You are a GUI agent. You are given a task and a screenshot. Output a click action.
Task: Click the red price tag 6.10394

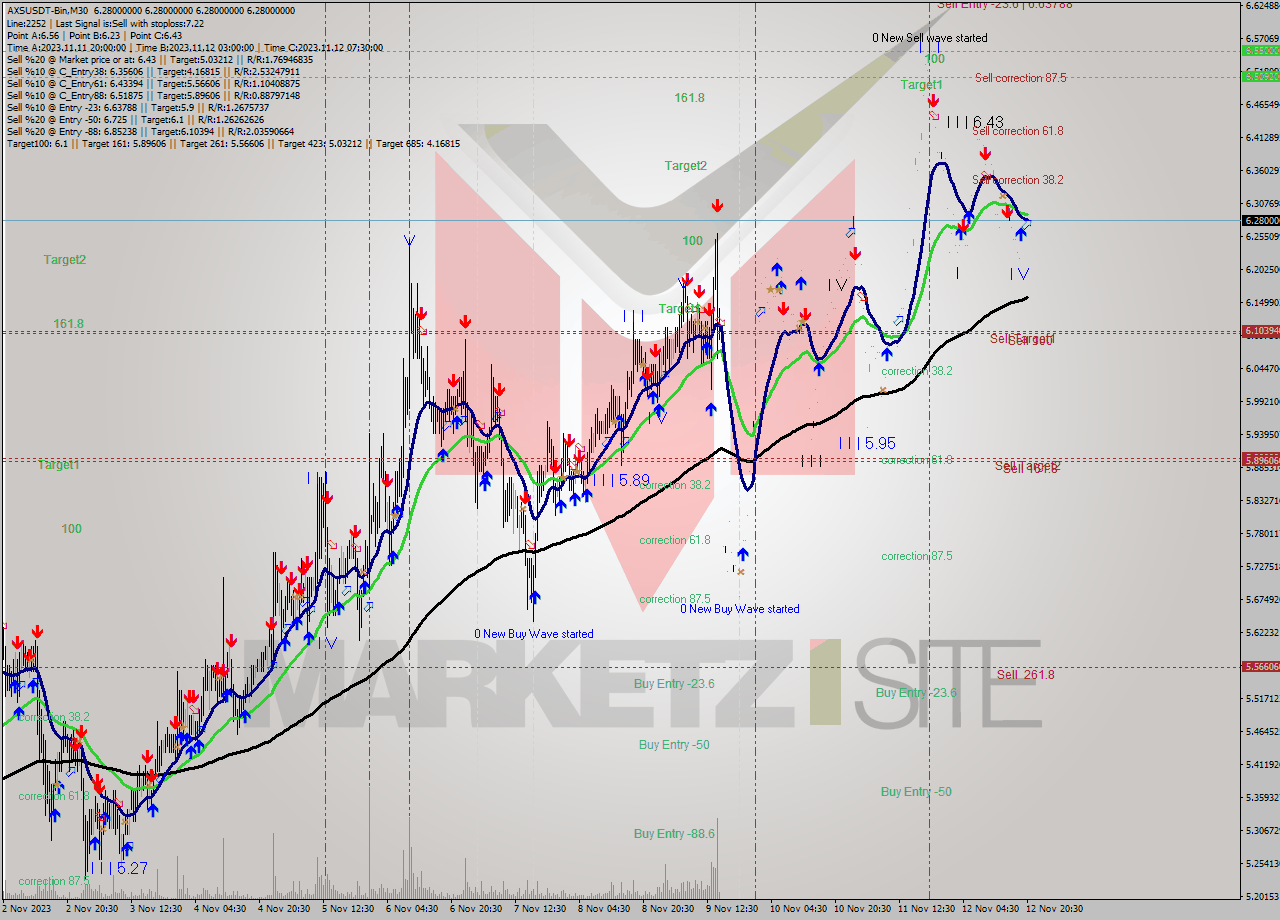[x=1260, y=330]
